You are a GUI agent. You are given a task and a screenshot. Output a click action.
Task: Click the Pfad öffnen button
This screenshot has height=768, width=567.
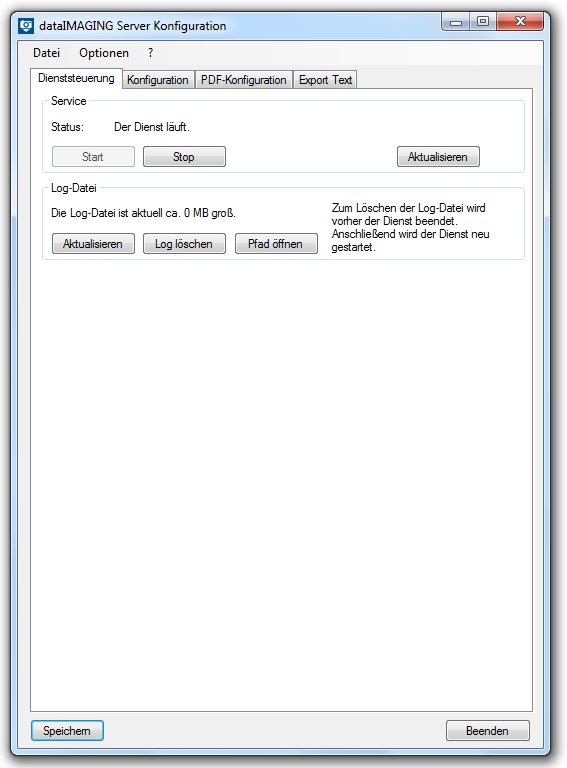pyautogui.click(x=276, y=243)
